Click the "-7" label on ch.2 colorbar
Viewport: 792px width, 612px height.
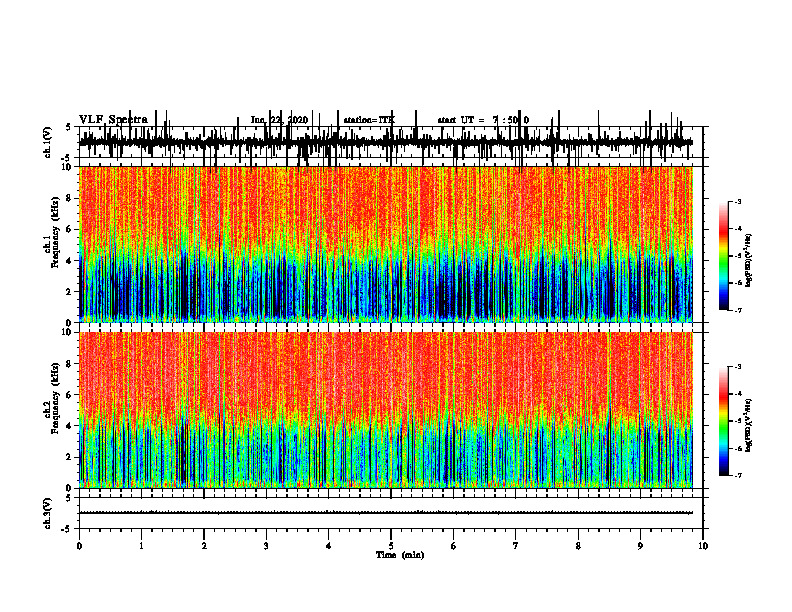pos(738,476)
